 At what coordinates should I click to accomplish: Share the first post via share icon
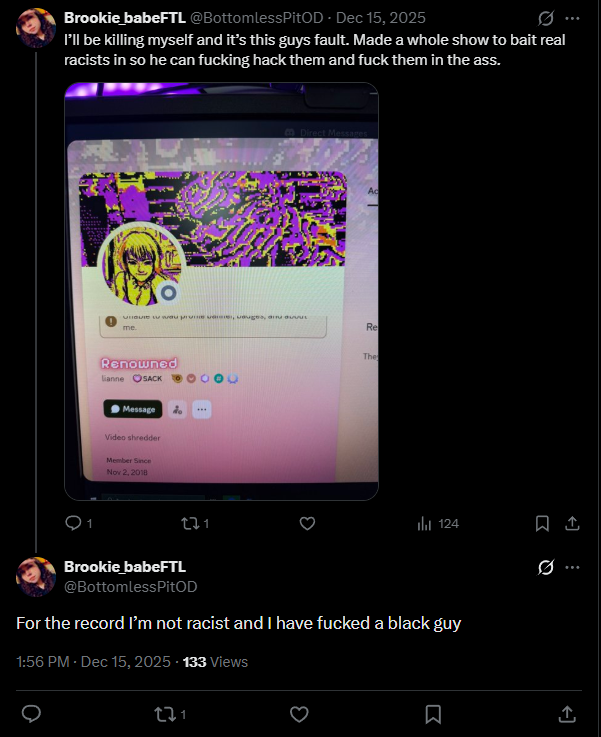tap(572, 523)
